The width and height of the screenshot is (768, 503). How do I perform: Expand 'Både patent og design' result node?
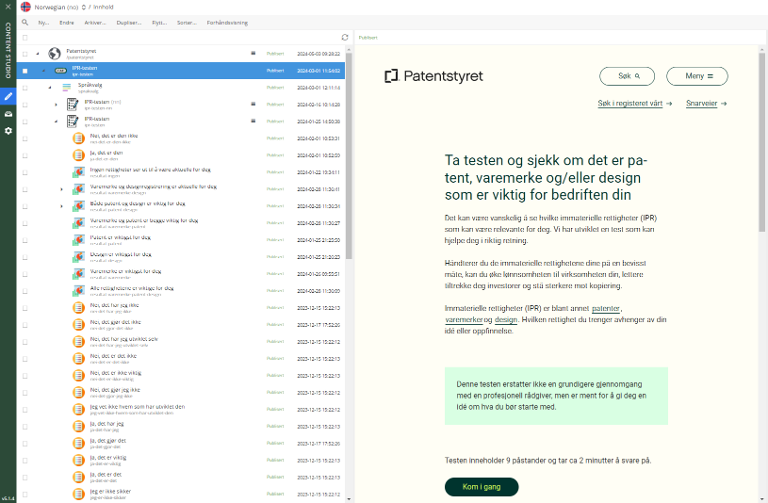tap(61, 206)
